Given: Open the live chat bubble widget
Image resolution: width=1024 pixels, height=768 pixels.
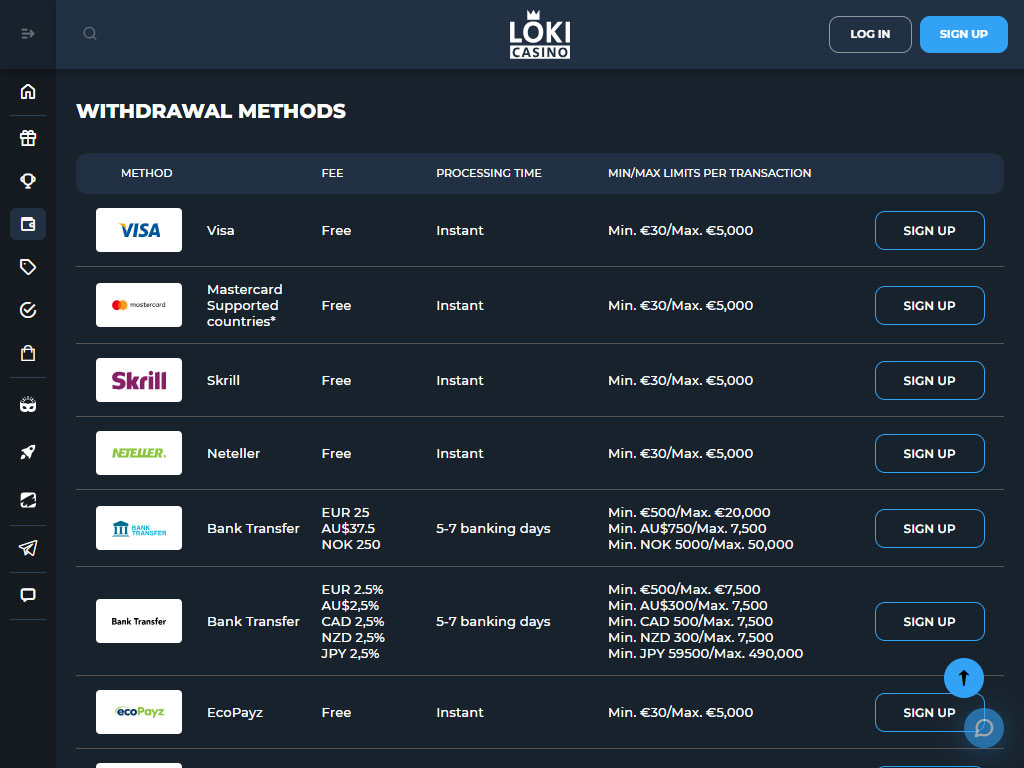Looking at the screenshot, I should [984, 728].
